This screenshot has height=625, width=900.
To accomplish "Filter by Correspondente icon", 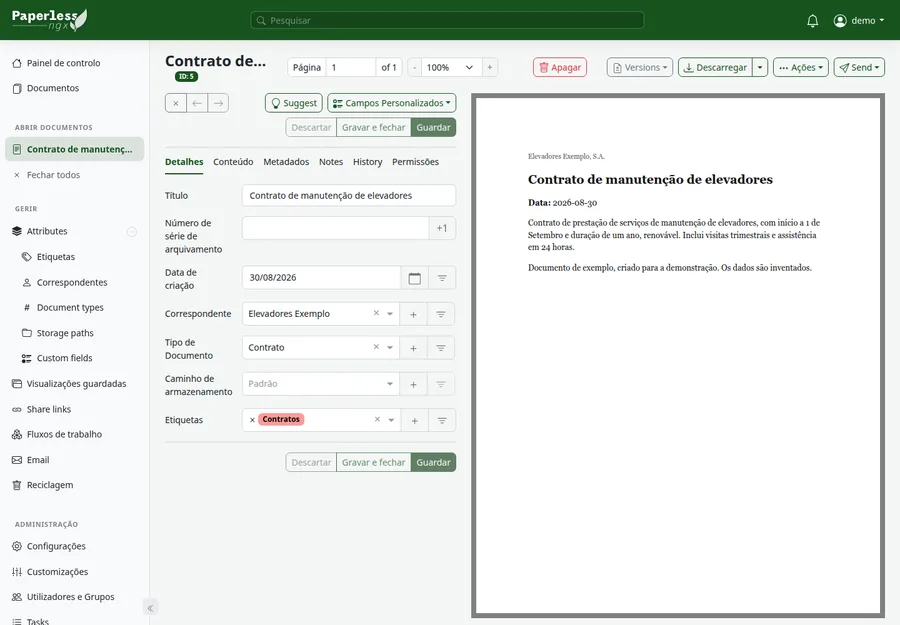I will pos(441,315).
